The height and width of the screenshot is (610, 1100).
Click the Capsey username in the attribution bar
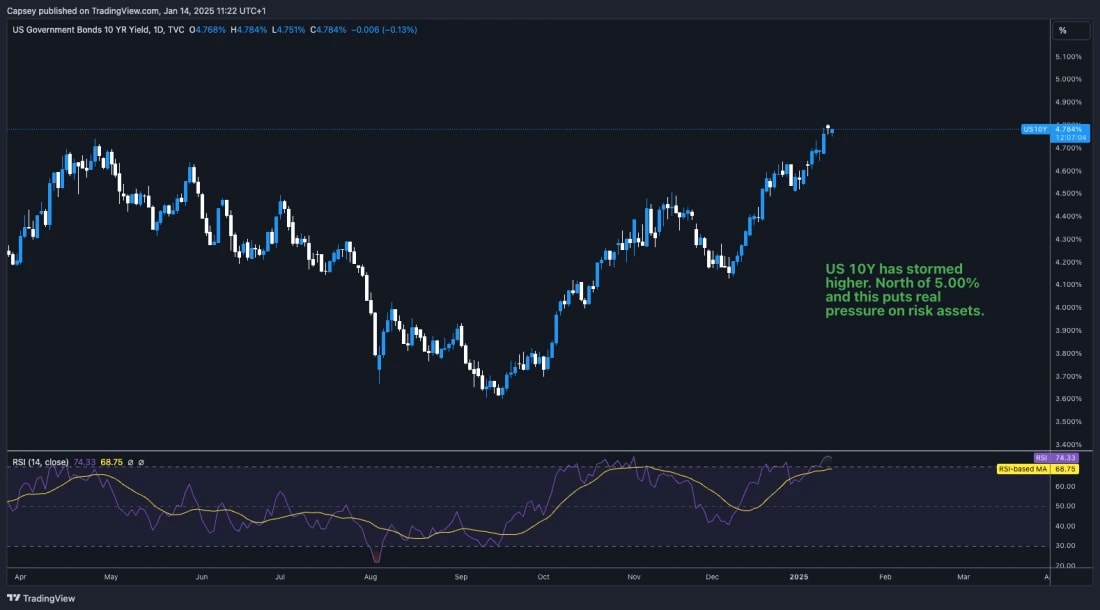point(22,8)
